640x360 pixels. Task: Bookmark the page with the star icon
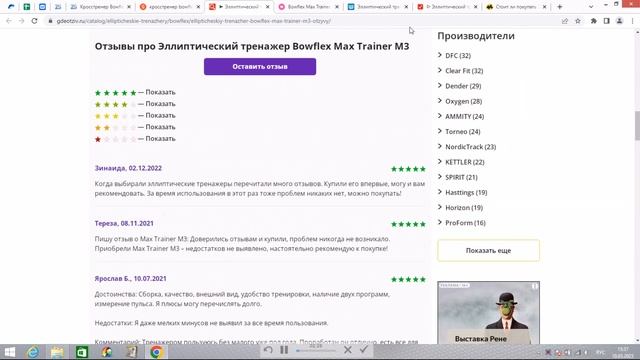(x=578, y=21)
